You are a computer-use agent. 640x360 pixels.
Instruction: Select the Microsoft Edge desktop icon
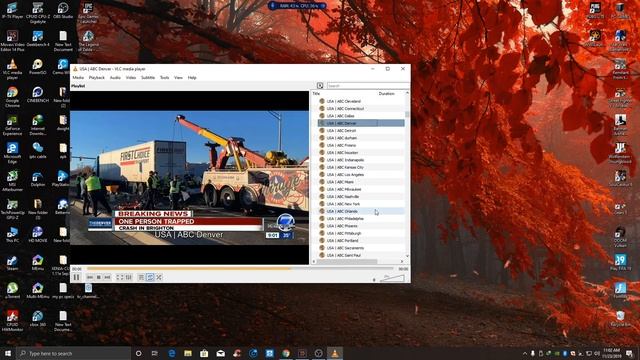tap(12, 153)
